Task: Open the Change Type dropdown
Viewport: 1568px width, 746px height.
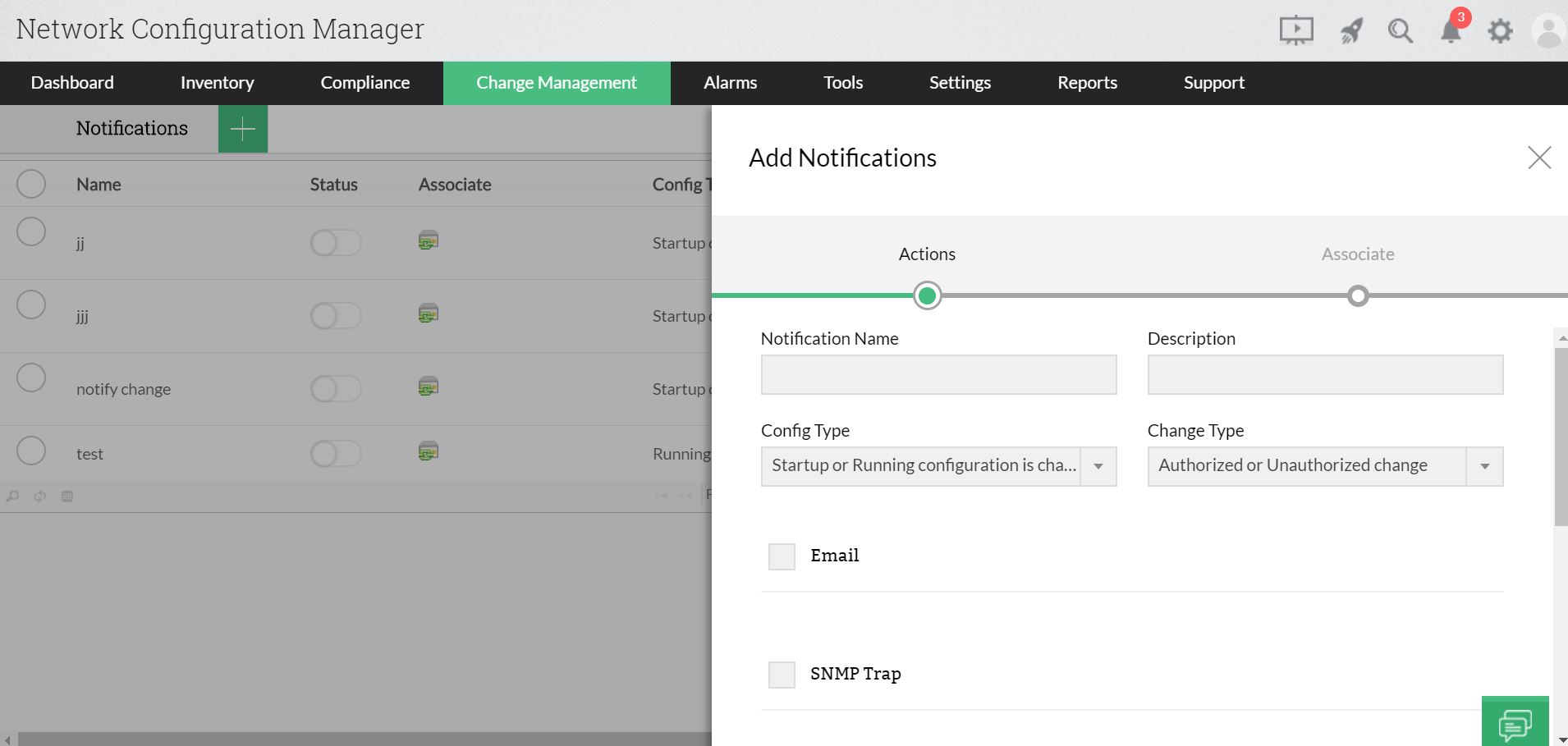Action: tap(1485, 465)
